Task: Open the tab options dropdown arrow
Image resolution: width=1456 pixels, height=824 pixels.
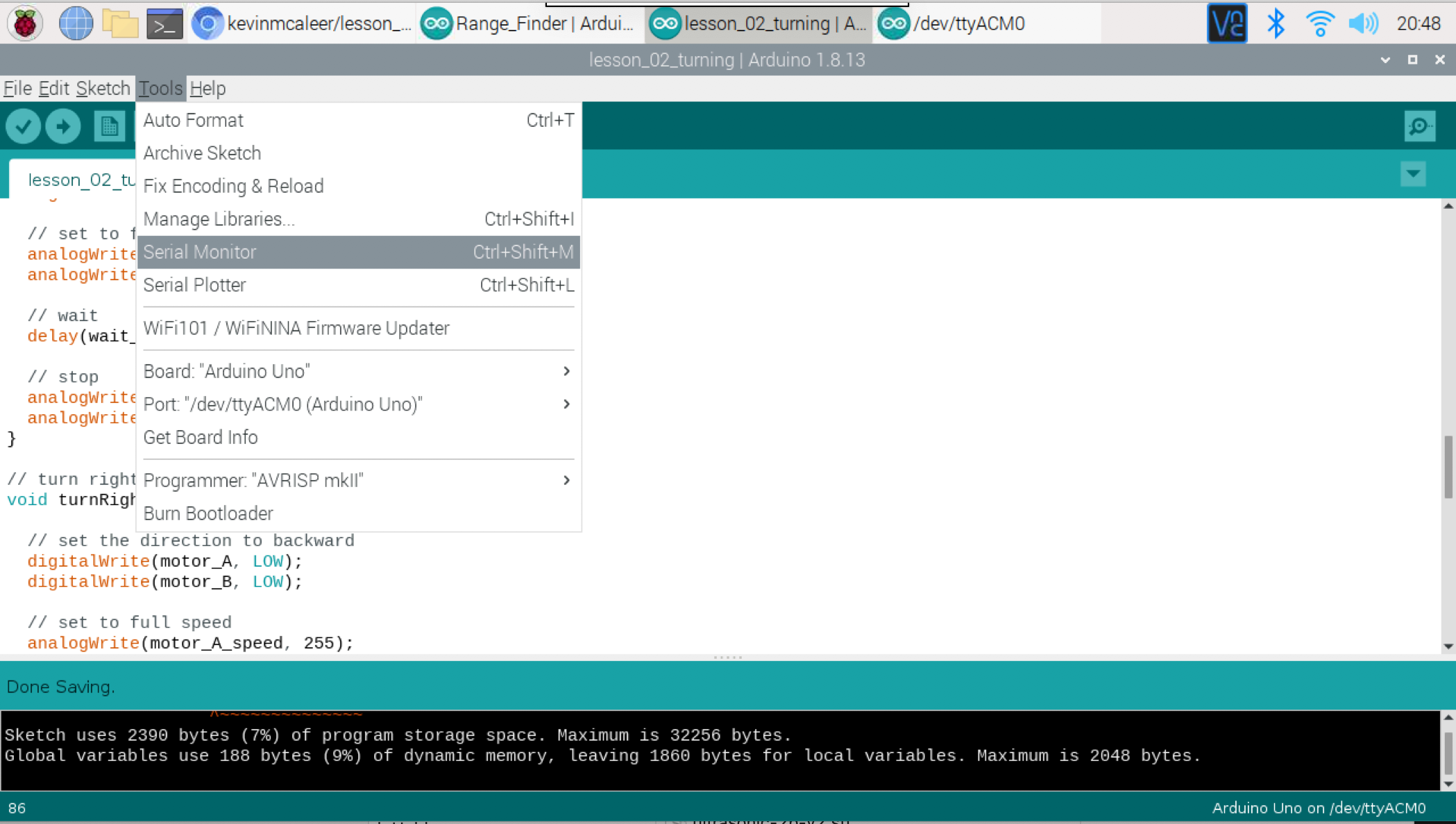Action: (x=1413, y=174)
